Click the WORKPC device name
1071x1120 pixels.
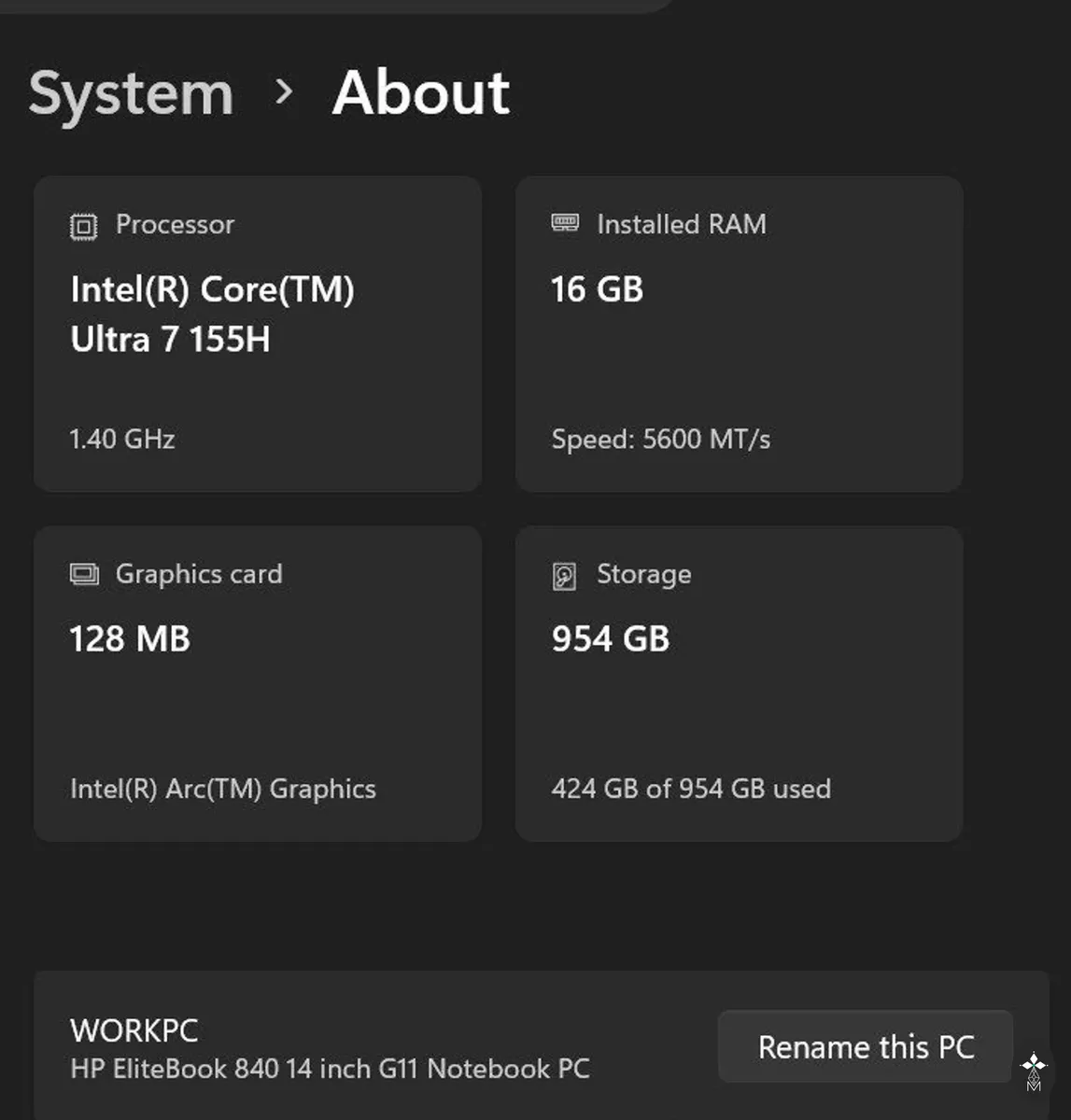pos(134,1030)
